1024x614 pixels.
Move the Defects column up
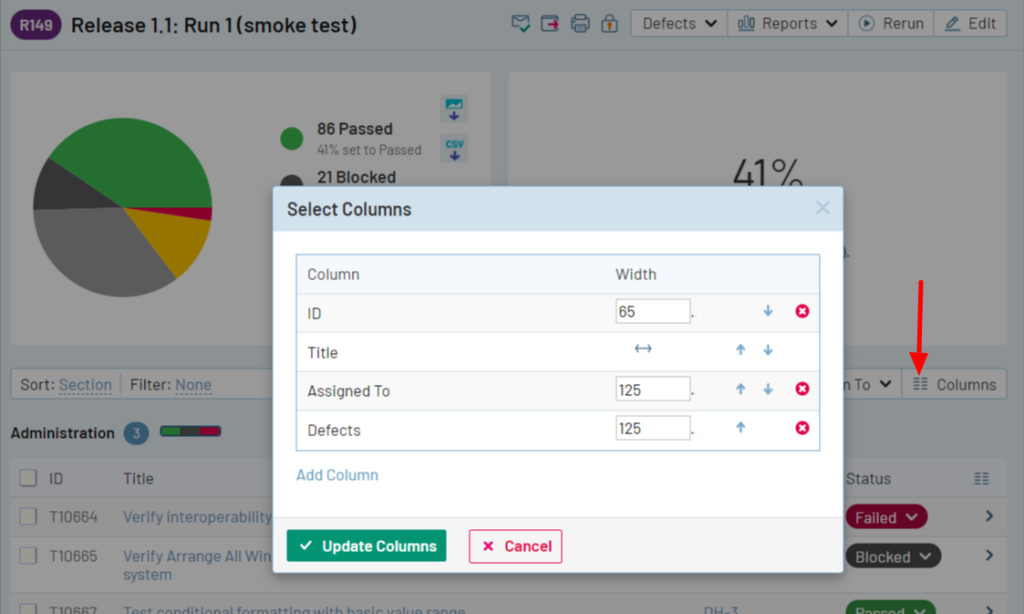[x=741, y=429]
